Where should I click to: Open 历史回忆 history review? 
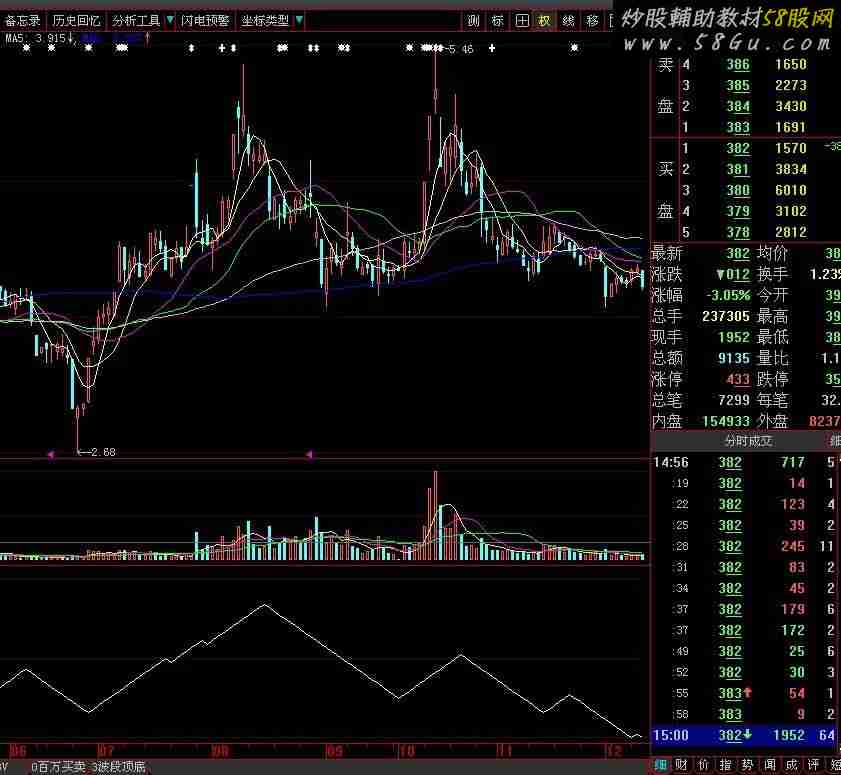point(76,20)
